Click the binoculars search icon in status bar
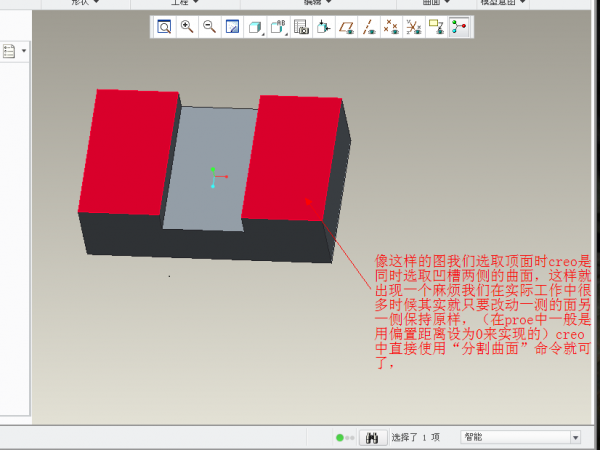The image size is (600, 450). pos(372,437)
